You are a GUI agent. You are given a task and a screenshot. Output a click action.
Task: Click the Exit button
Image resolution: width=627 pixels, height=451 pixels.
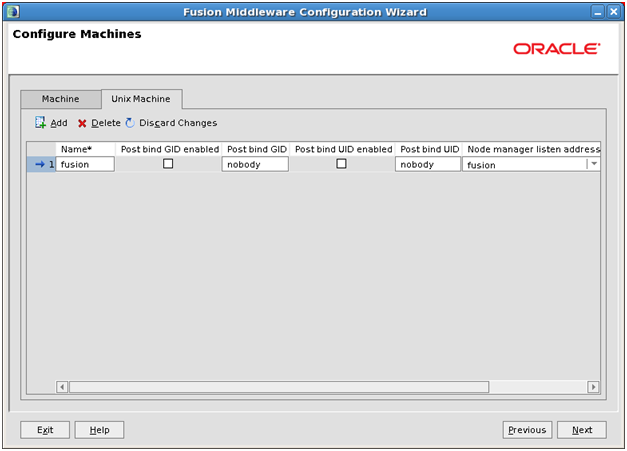coord(45,430)
